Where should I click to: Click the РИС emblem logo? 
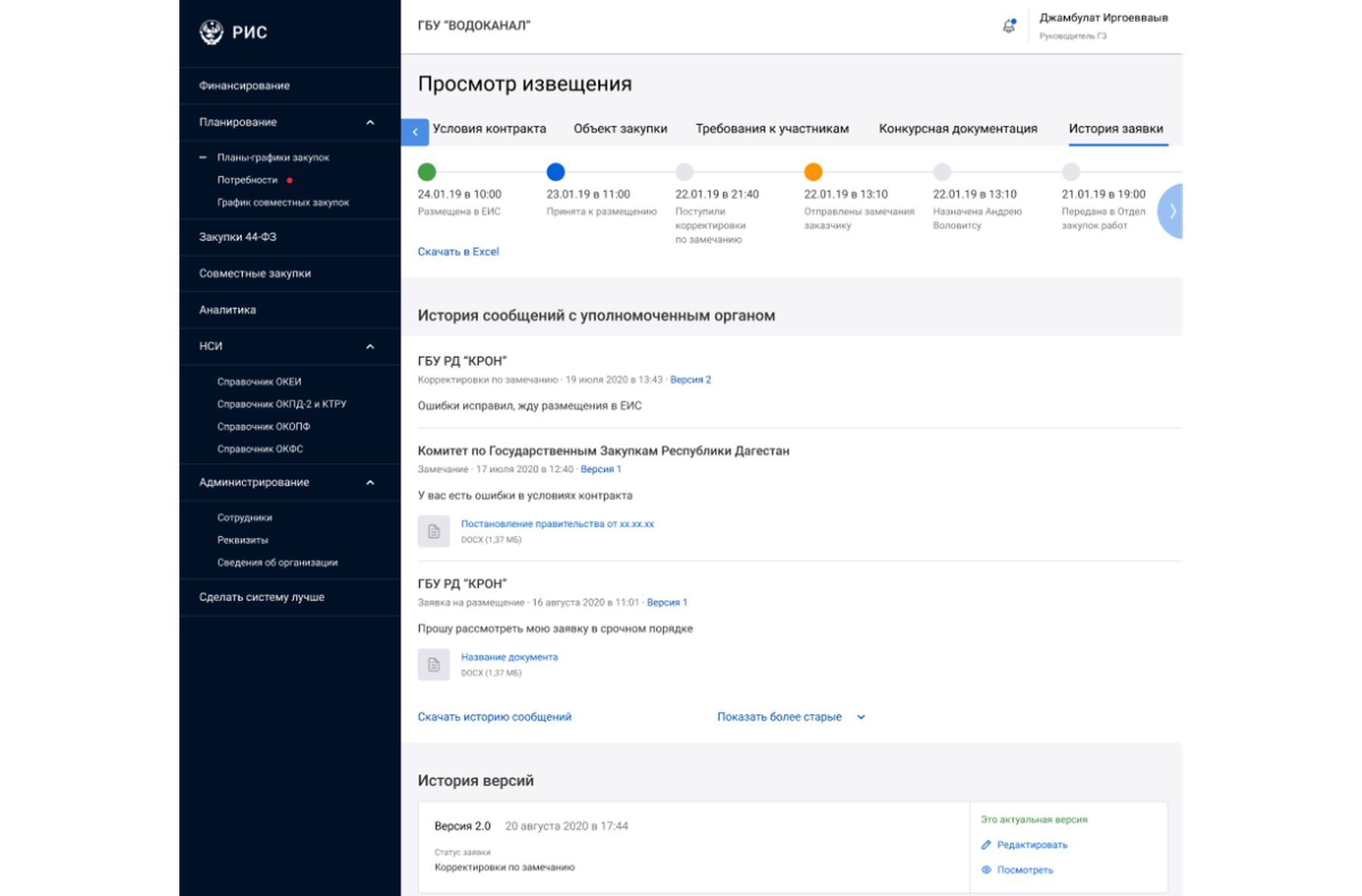pyautogui.click(x=211, y=32)
